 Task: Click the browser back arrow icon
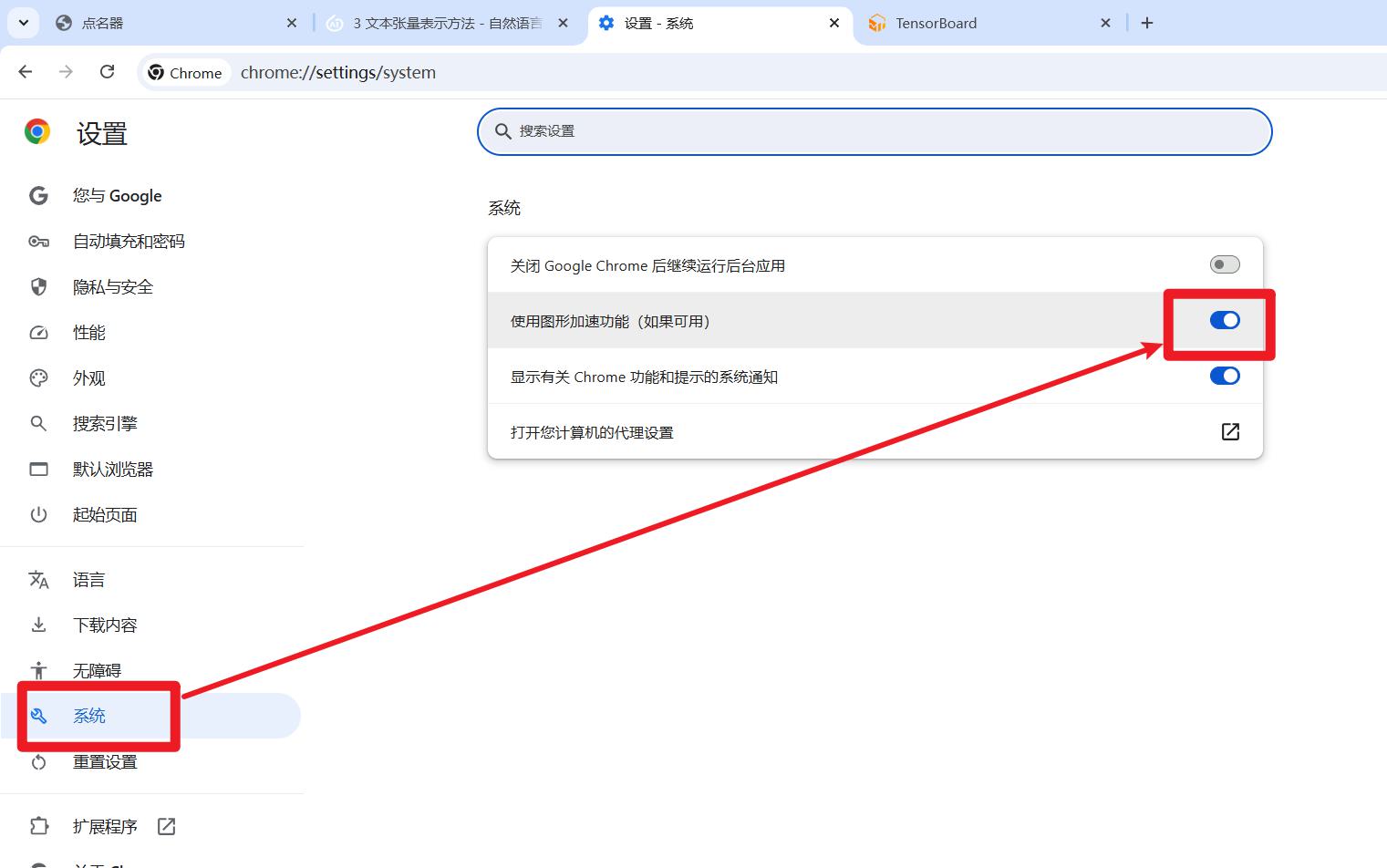pos(26,72)
